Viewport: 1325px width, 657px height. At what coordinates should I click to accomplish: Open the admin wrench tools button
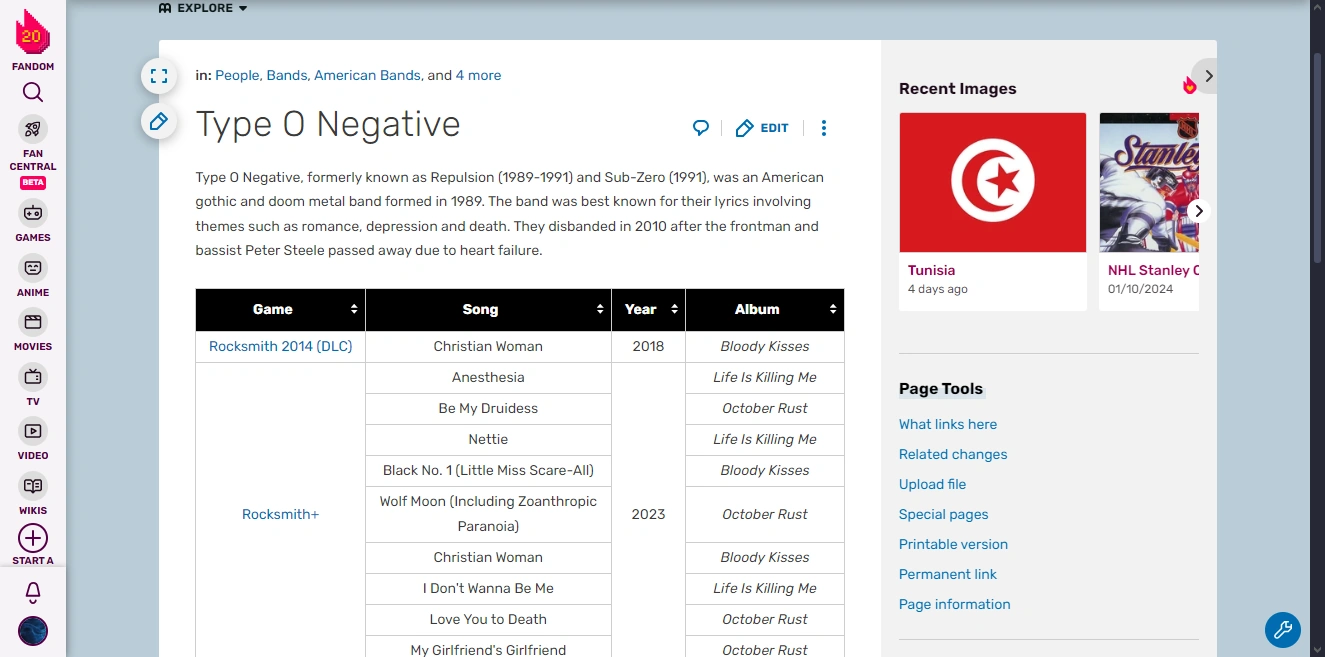(1283, 630)
